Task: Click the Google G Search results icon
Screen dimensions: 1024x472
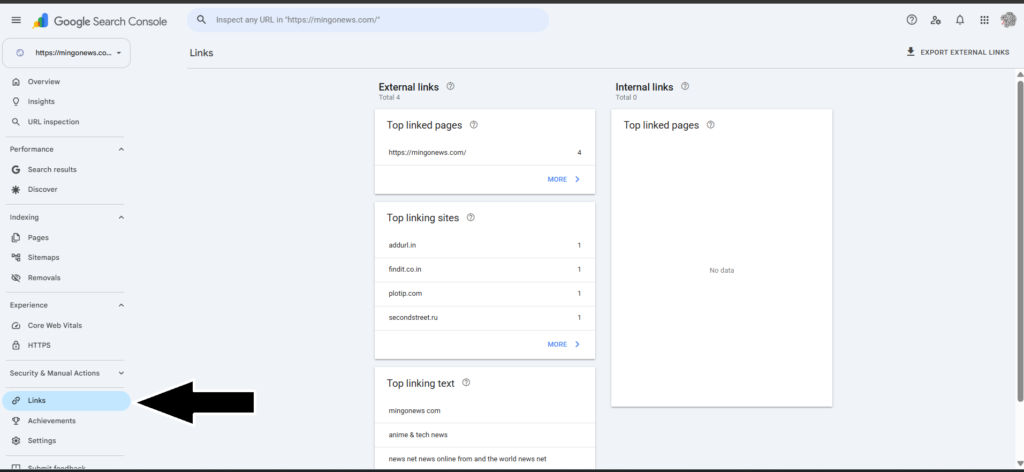Action: point(16,169)
